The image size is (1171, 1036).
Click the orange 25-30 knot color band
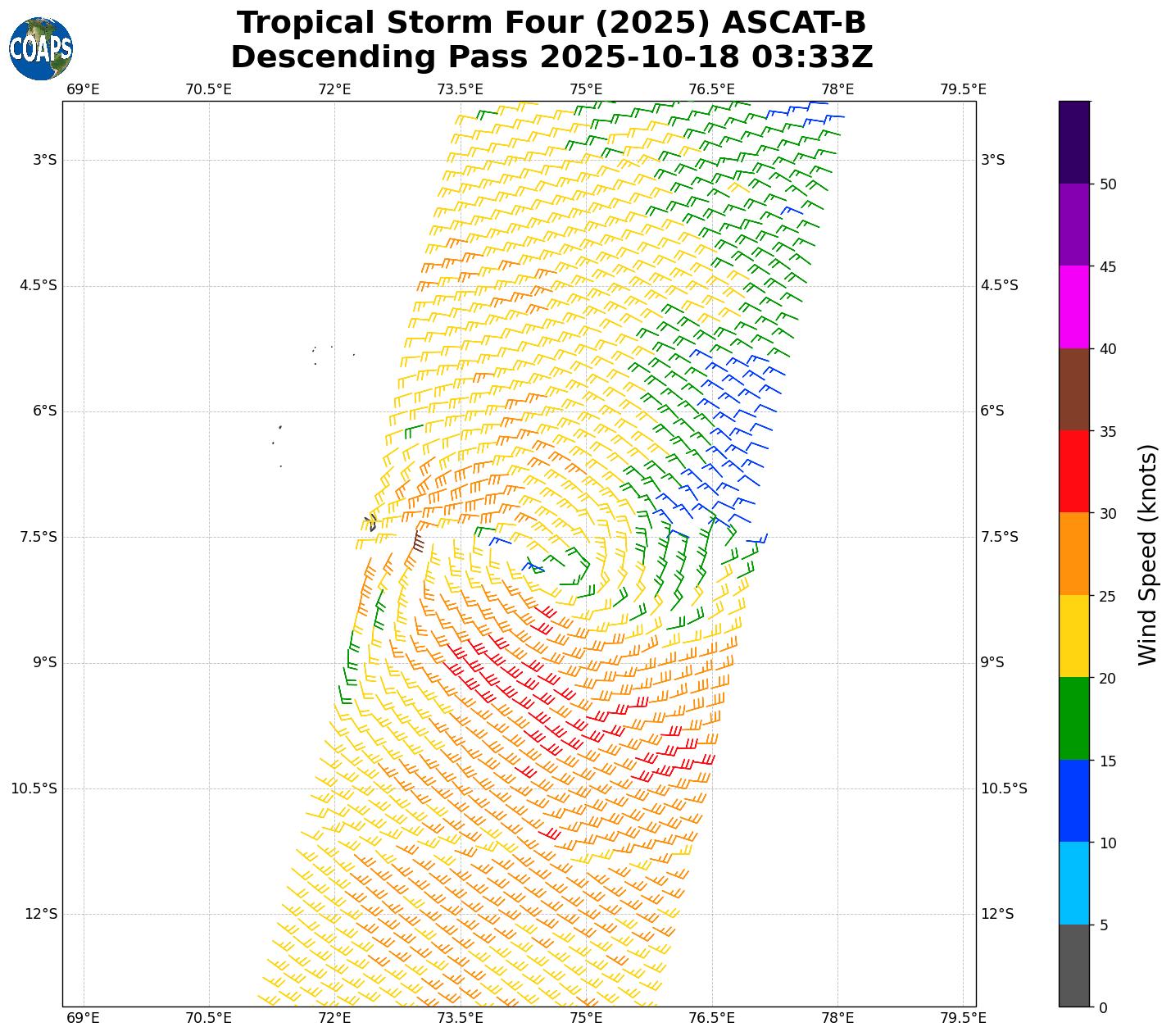[1073, 554]
